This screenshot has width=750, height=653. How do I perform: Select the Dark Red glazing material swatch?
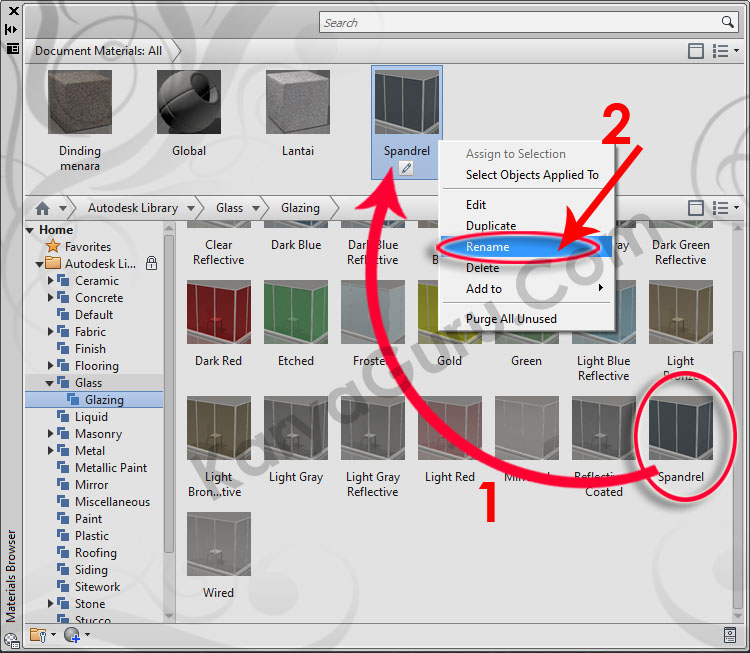pyautogui.click(x=219, y=313)
